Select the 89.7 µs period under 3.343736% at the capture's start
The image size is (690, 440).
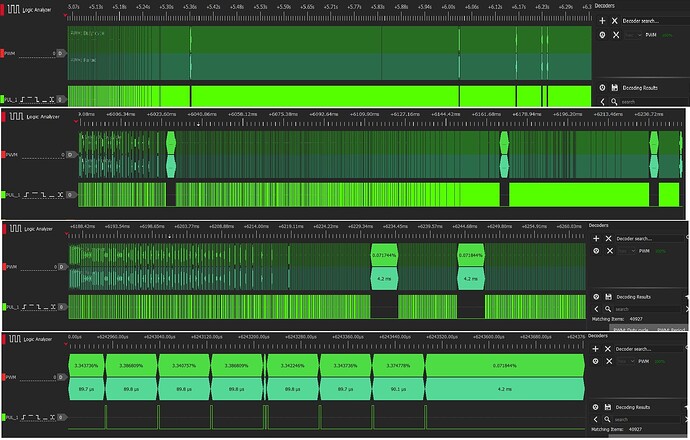tap(86, 389)
